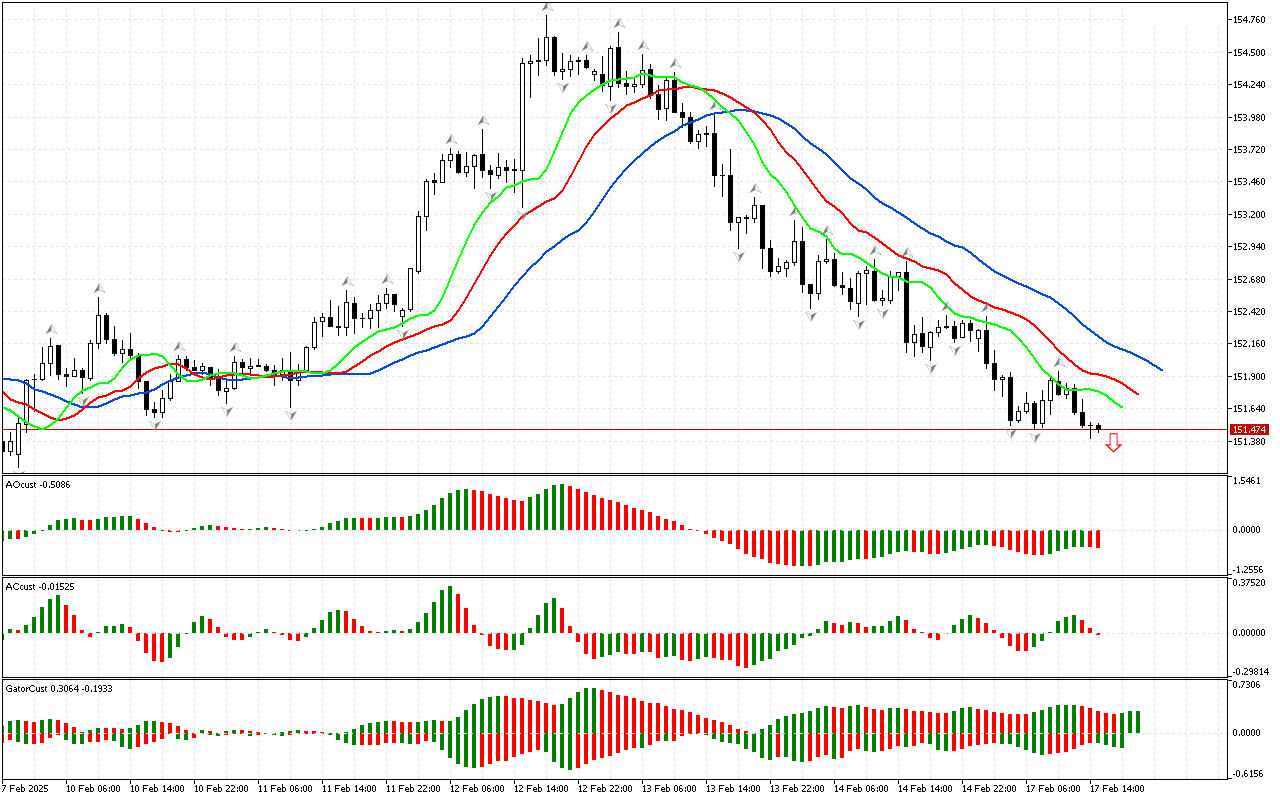Click the 7 Feb 2025 date label

click(26, 788)
